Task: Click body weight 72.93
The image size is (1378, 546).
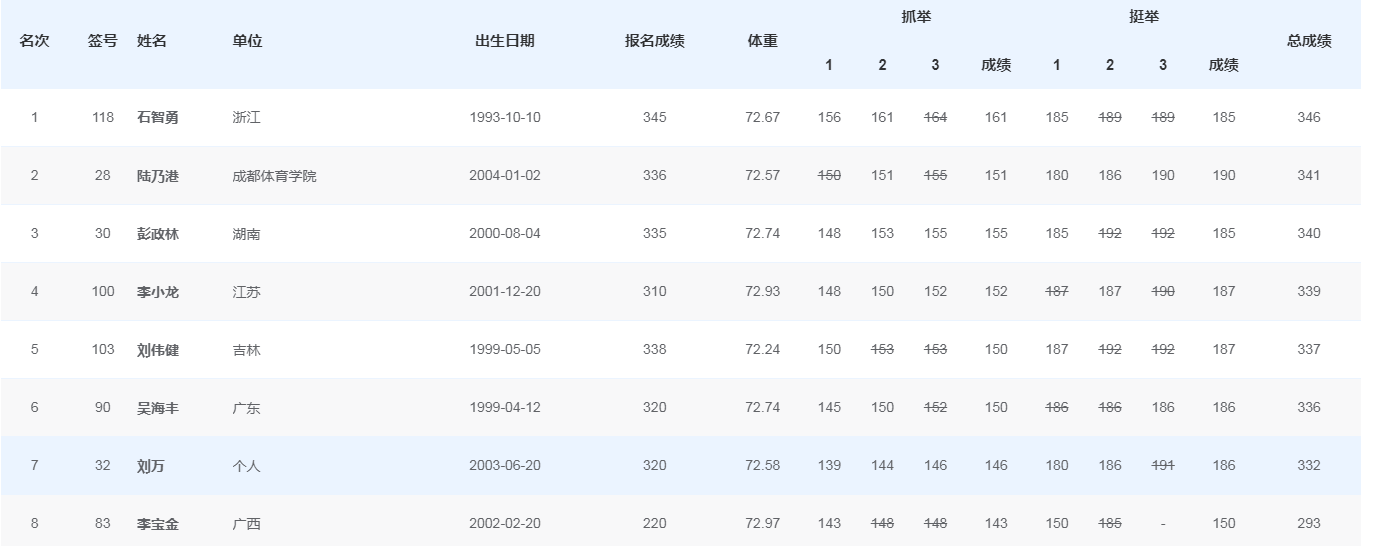Action: (763, 291)
